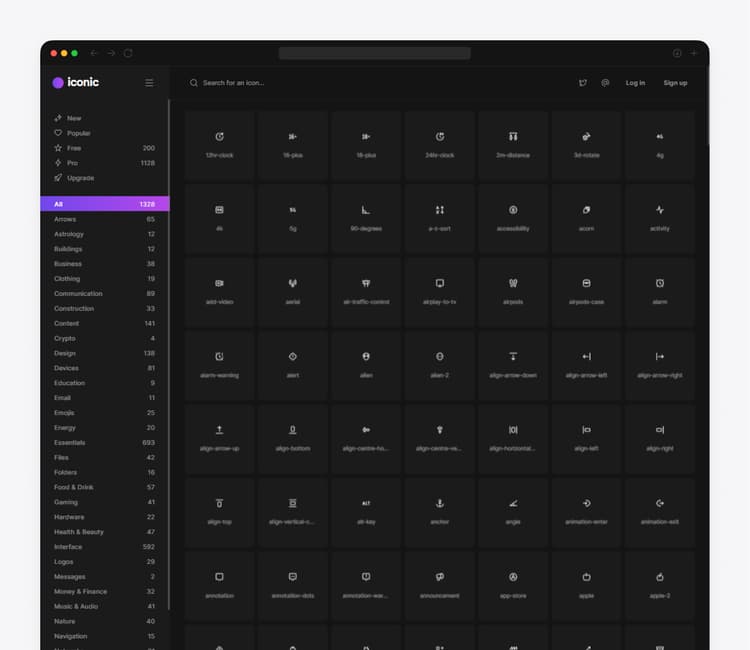This screenshot has width=750, height=650.
Task: Open the Upgrade page
Action: (x=104, y=177)
